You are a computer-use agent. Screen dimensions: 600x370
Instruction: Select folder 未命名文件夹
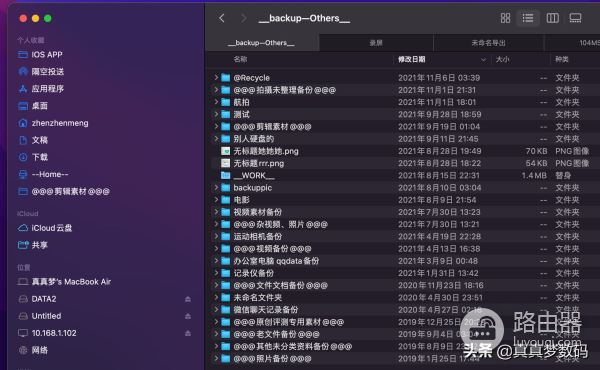click(258, 298)
